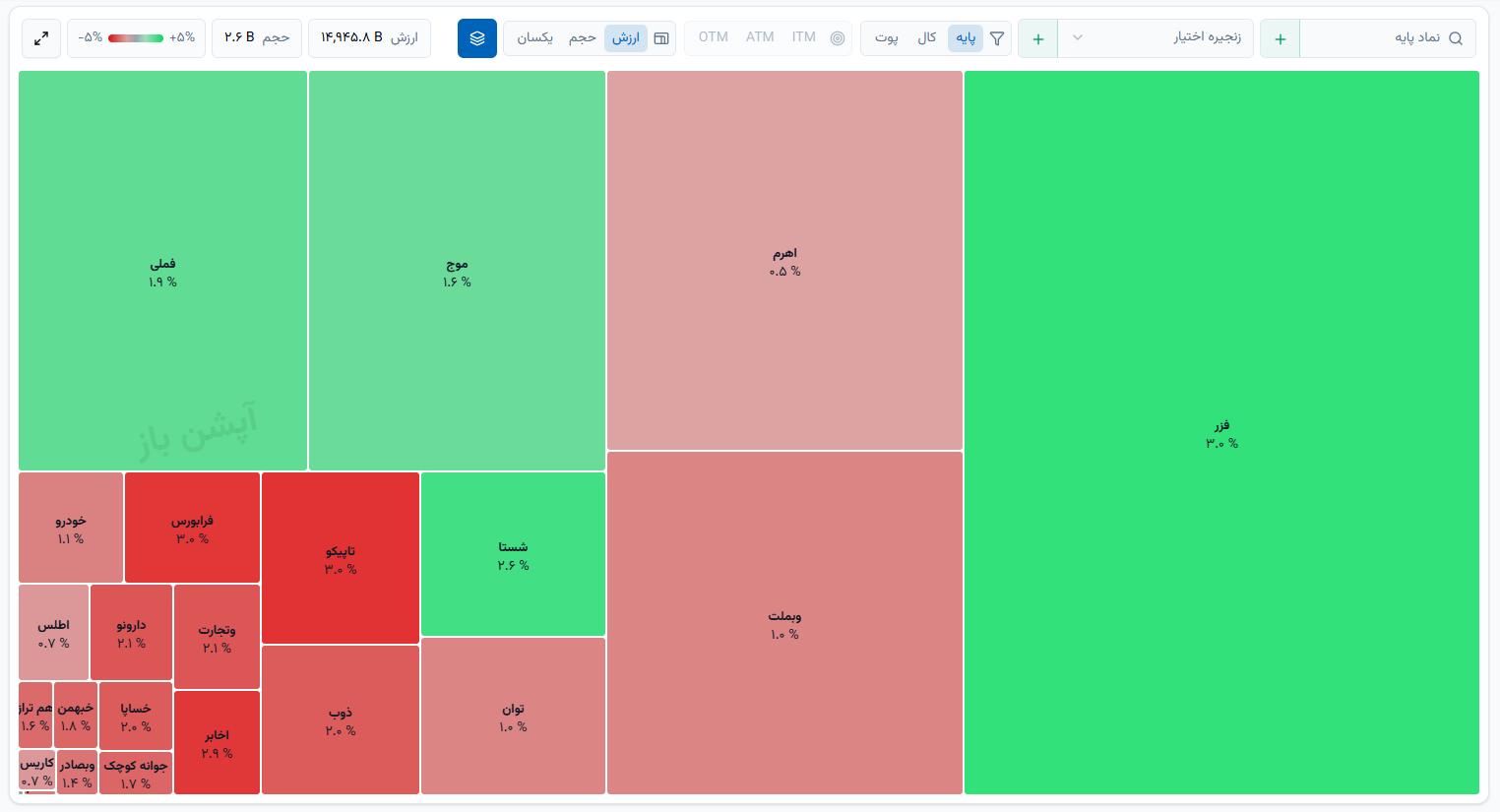Select the وبملت treemap tile
The height and width of the screenshot is (812, 1500).
(x=784, y=622)
